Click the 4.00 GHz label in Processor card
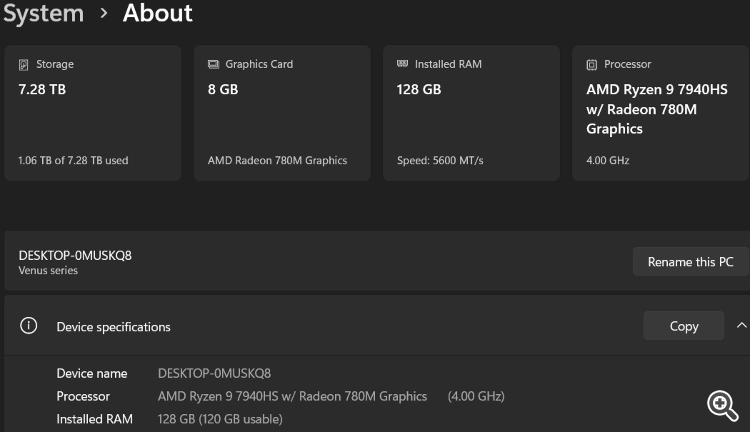This screenshot has height=432, width=750. [608, 160]
